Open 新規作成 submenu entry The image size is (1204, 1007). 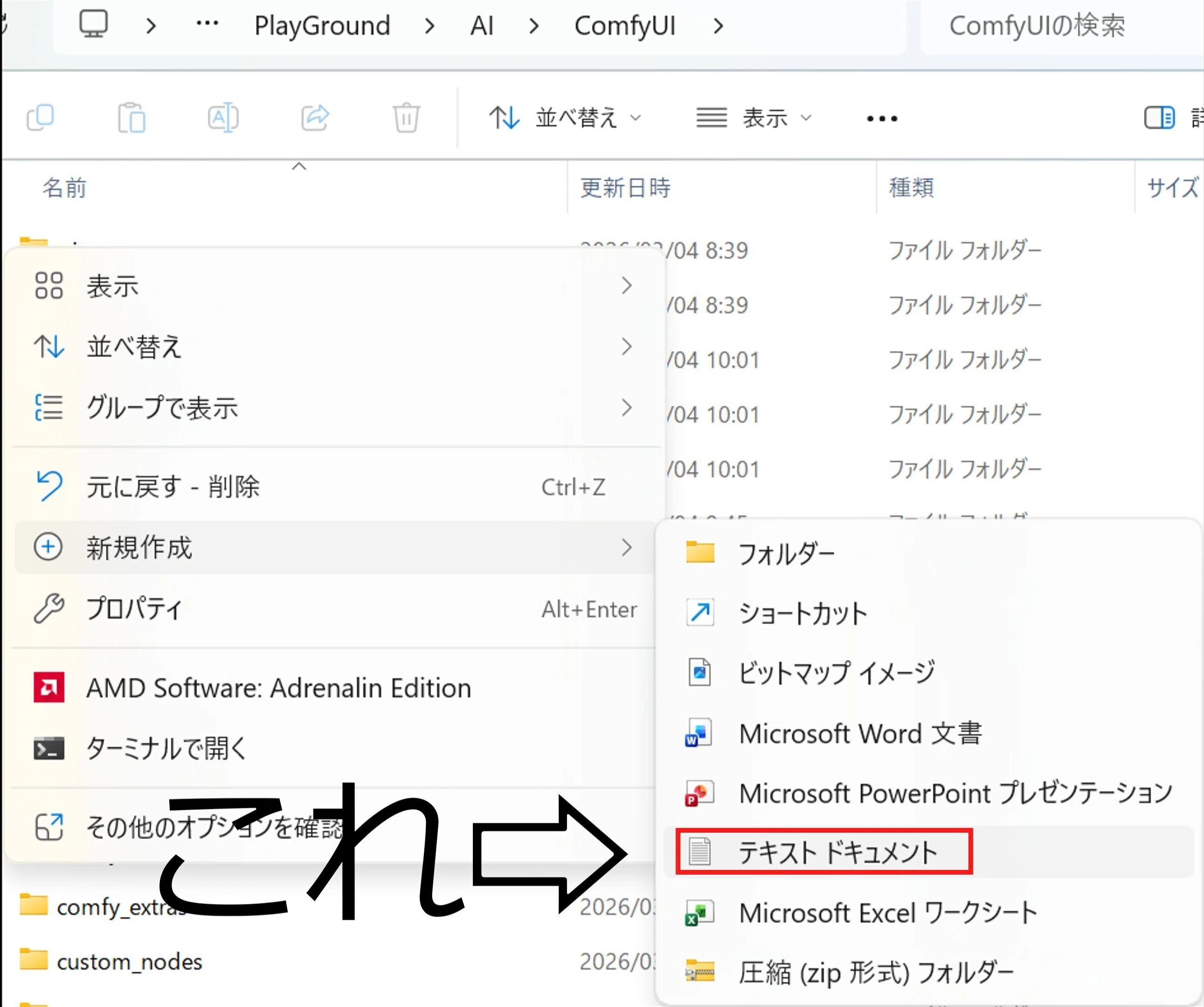(335, 547)
